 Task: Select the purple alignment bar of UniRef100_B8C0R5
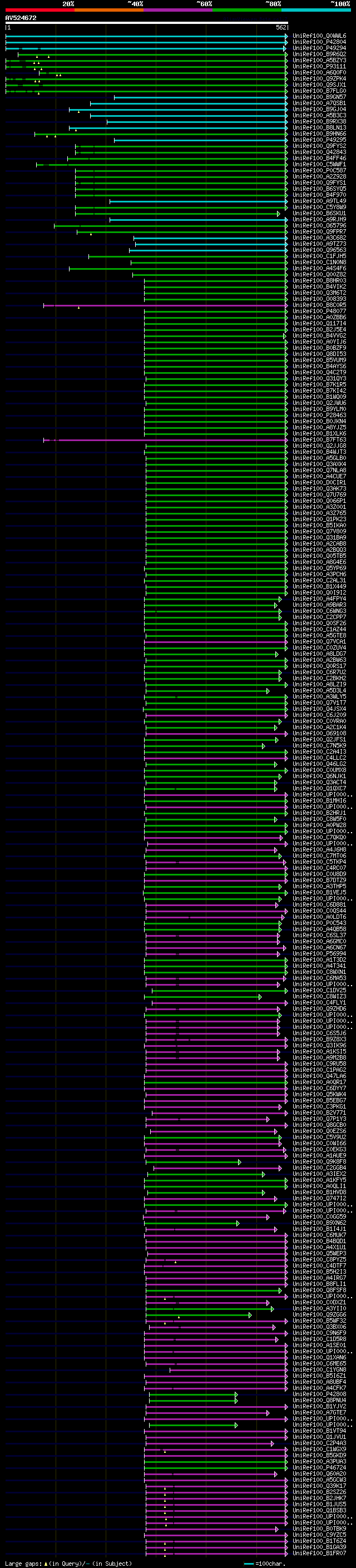(x=165, y=305)
